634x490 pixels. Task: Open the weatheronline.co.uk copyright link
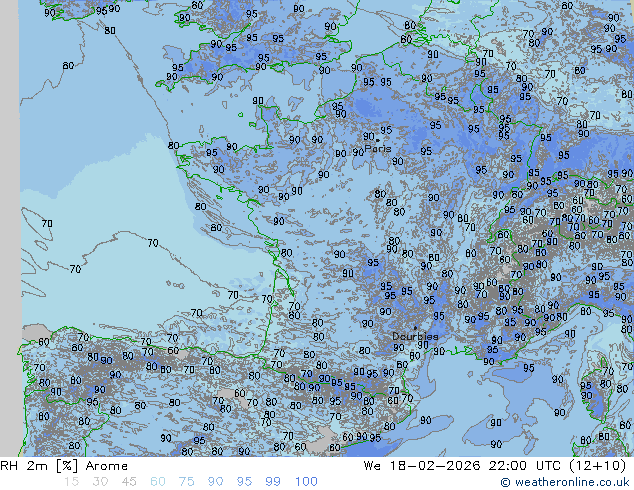[x=567, y=482]
